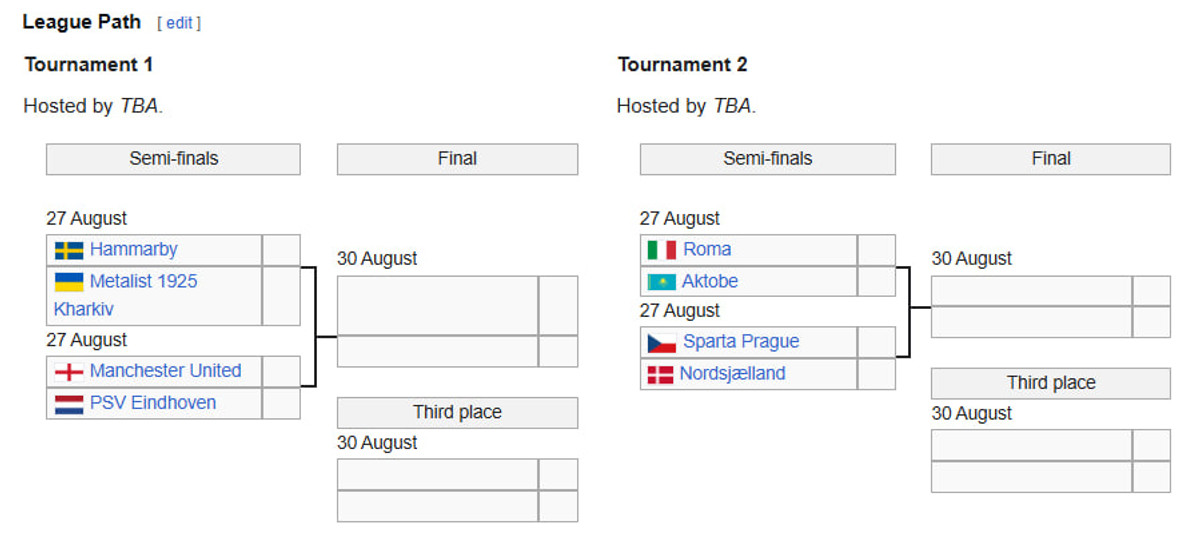Click the England flag beside Manchester United
The image size is (1200, 537).
click(x=69, y=371)
